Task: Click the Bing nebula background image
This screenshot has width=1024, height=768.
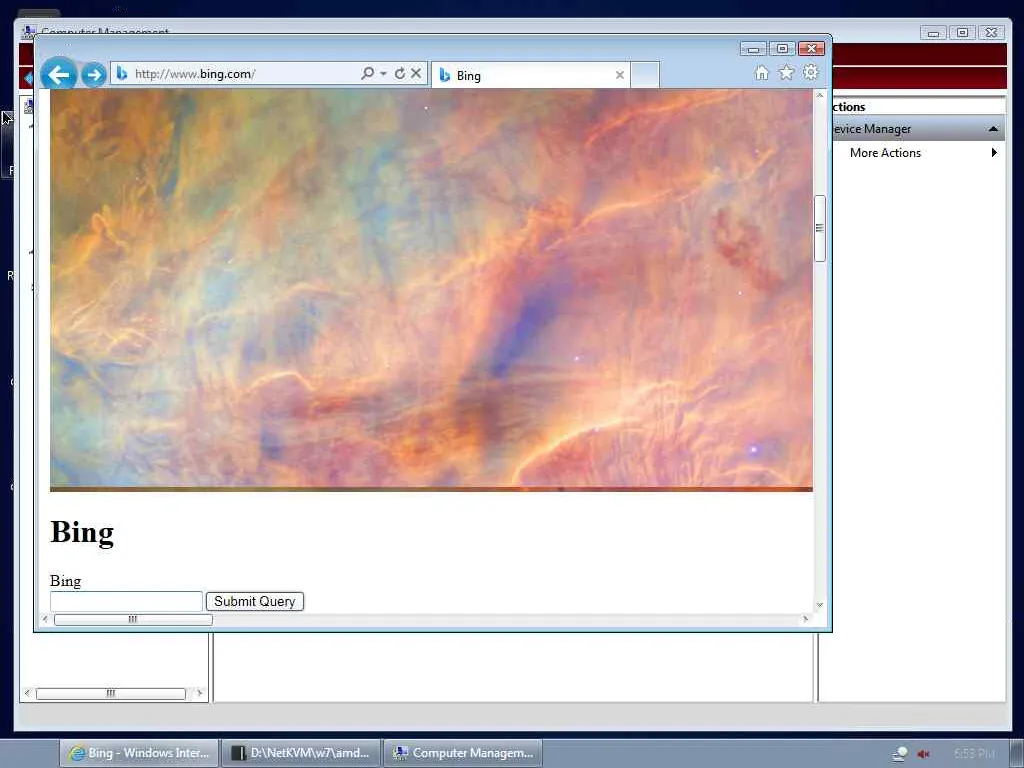Action: [x=431, y=290]
